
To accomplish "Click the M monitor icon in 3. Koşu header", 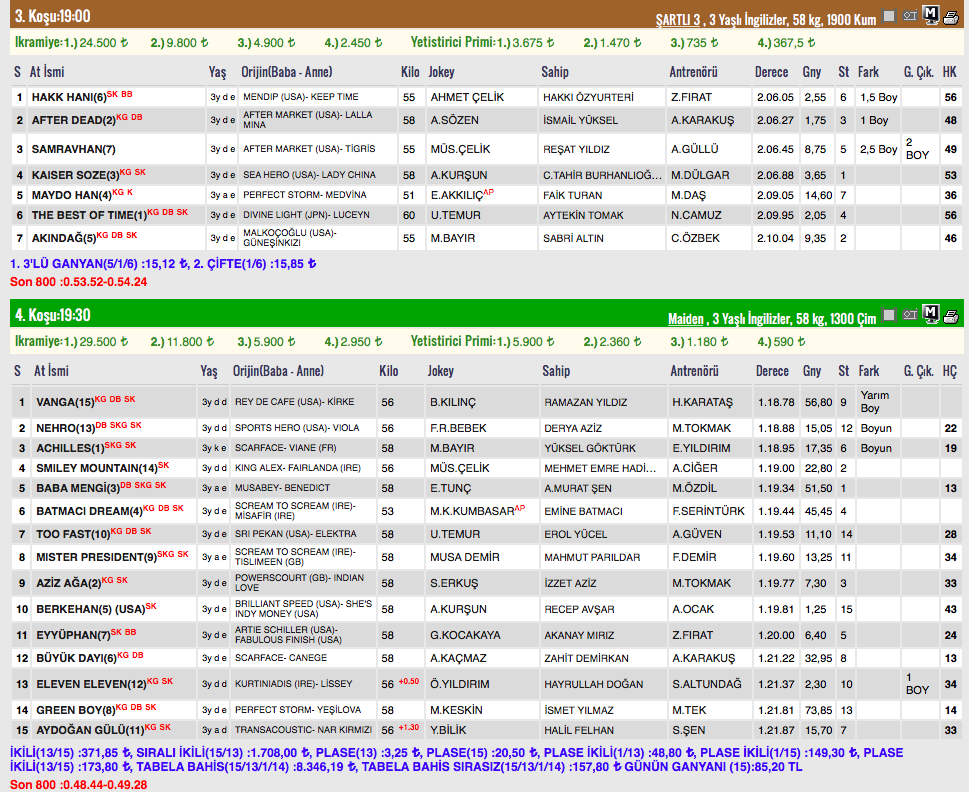I will (x=931, y=14).
